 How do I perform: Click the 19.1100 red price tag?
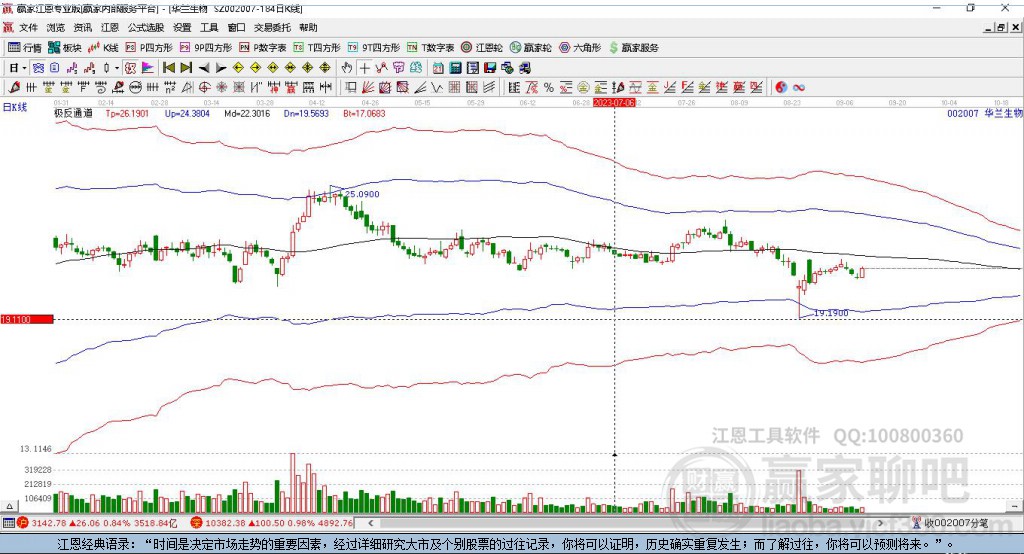pos(27,319)
